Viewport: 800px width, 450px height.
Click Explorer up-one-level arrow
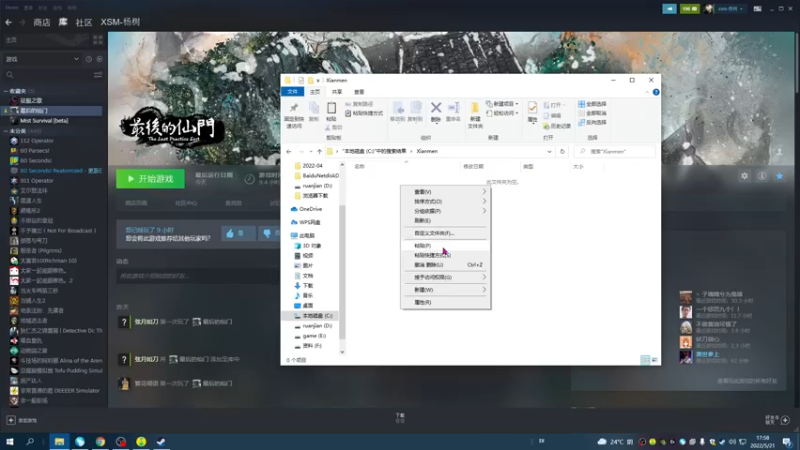coord(319,152)
